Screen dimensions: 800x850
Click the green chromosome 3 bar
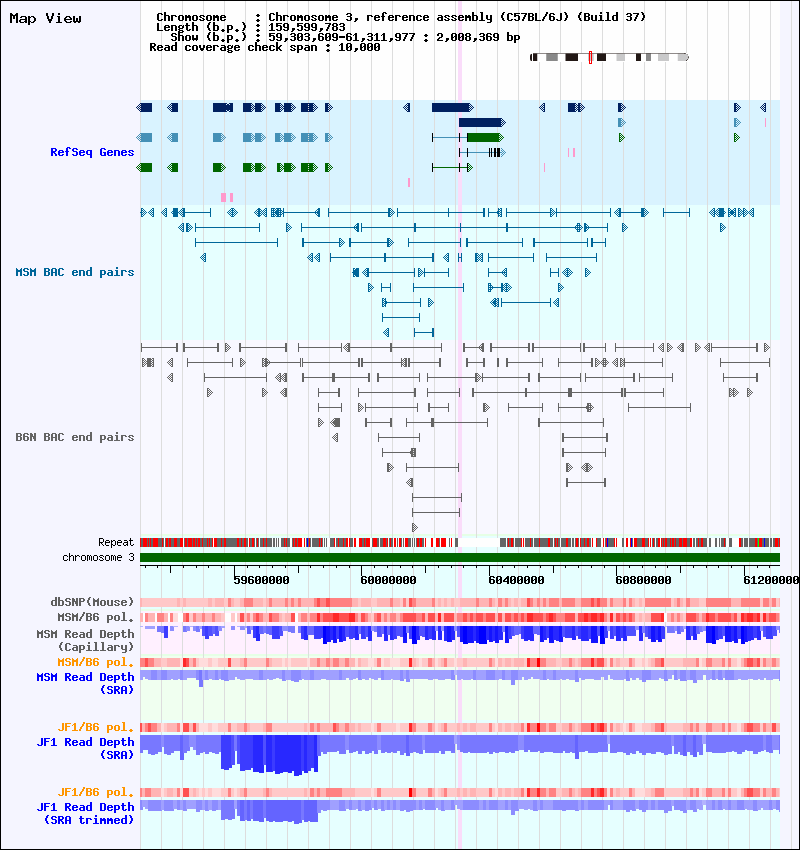click(460, 557)
